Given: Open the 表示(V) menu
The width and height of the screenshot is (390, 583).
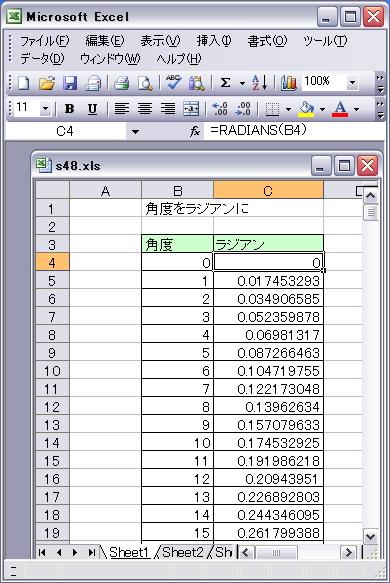Looking at the screenshot, I should 160,41.
